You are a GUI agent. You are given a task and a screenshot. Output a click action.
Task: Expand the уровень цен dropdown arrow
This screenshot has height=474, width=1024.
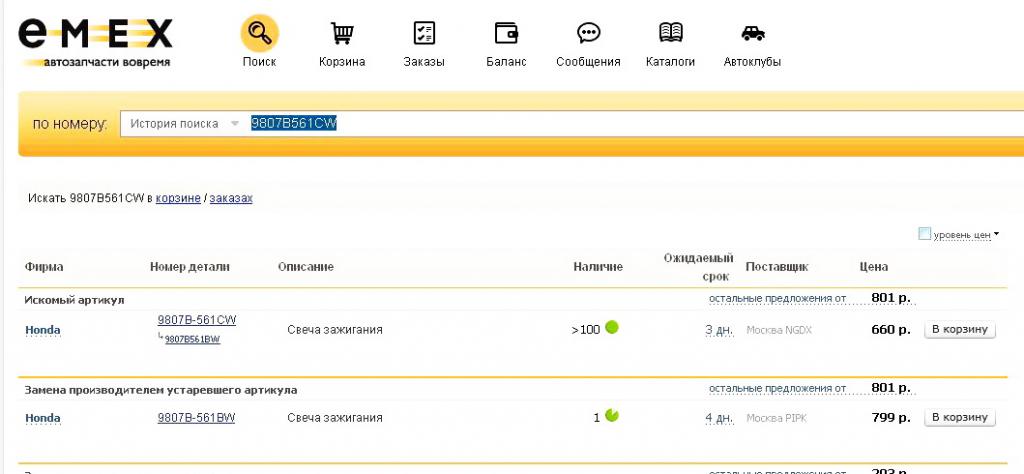tap(997, 234)
